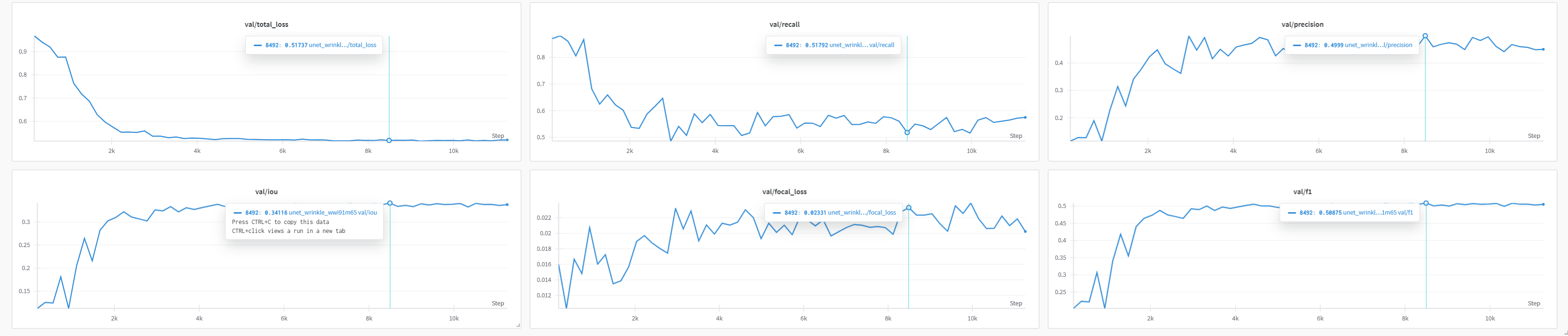The width and height of the screenshot is (1568, 336).
Task: Click the run name in val/total_loss tooltip
Action: click(x=343, y=45)
